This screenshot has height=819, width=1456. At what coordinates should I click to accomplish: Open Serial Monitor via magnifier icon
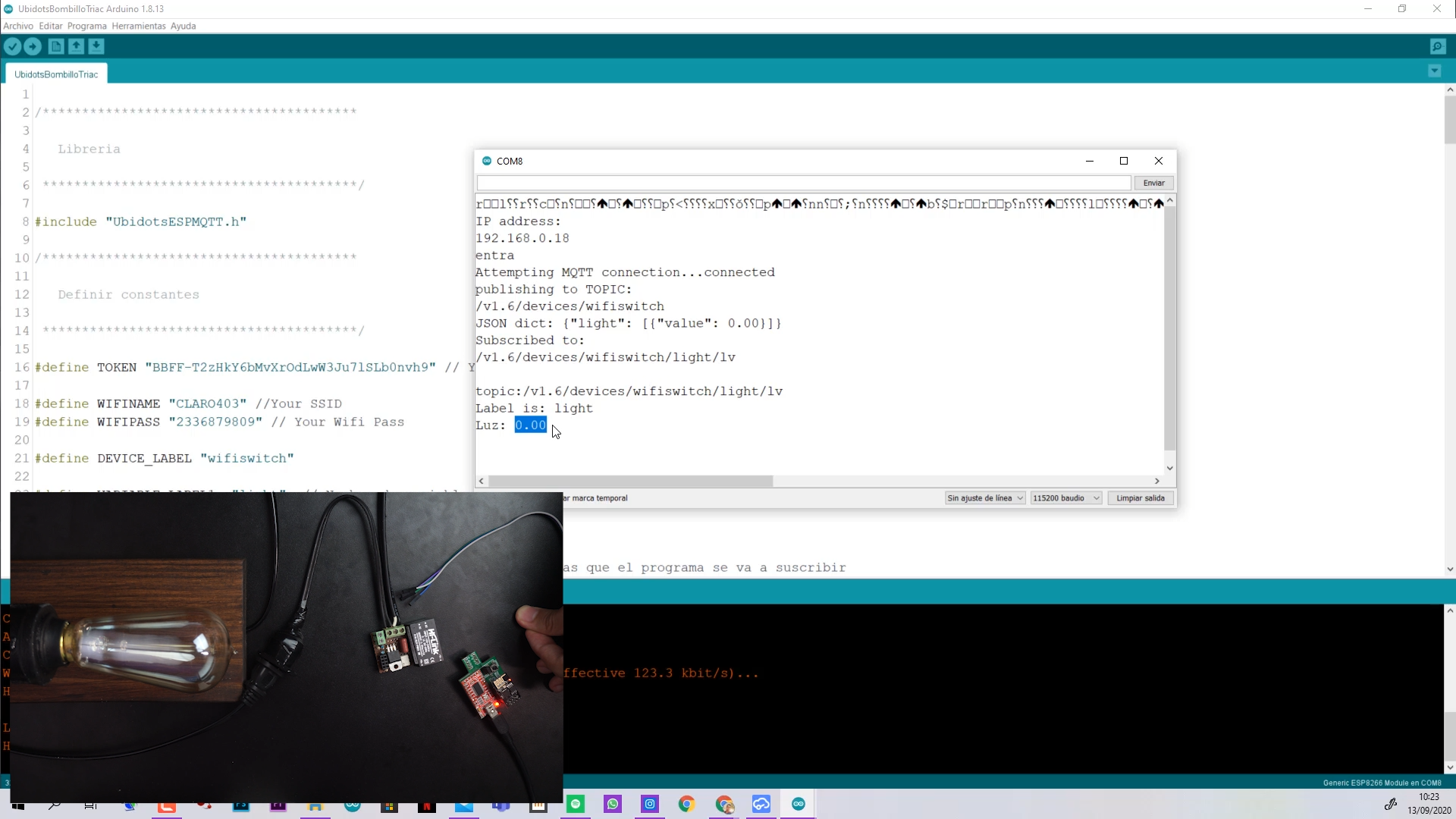click(x=1437, y=47)
